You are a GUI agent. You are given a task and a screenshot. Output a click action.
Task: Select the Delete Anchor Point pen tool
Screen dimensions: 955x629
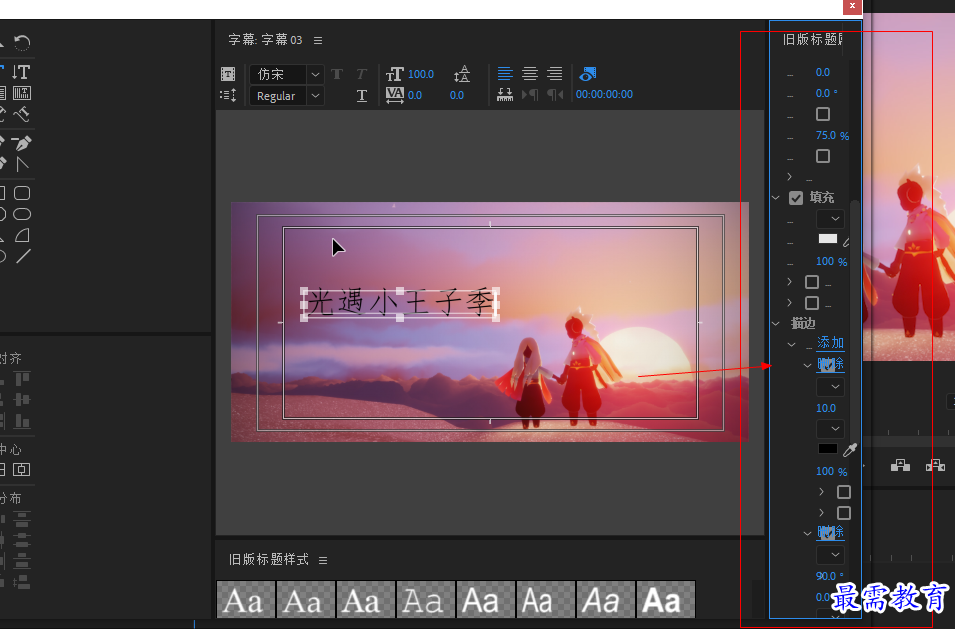22,144
